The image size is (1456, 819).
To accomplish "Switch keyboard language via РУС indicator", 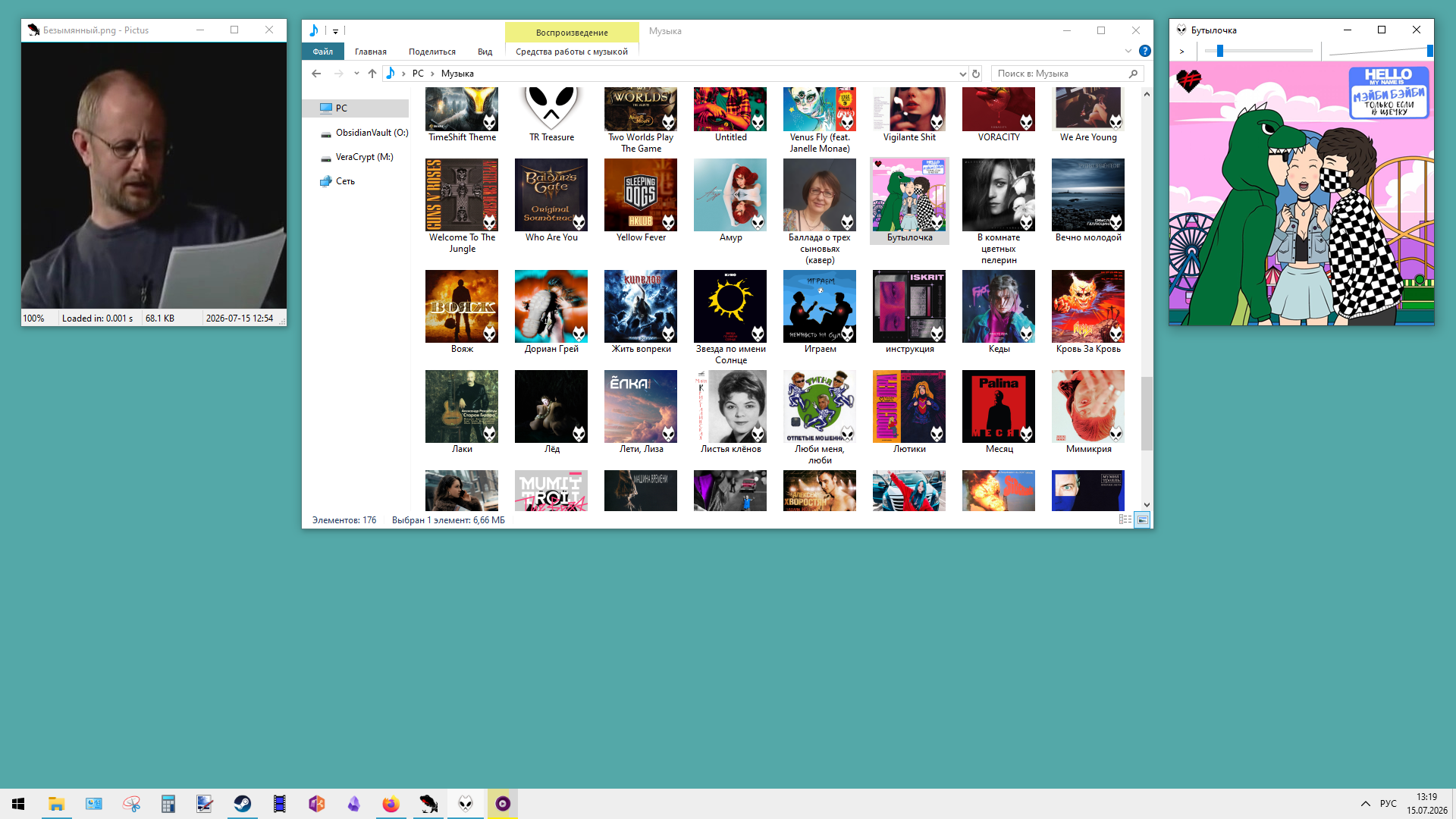I will [x=1389, y=804].
